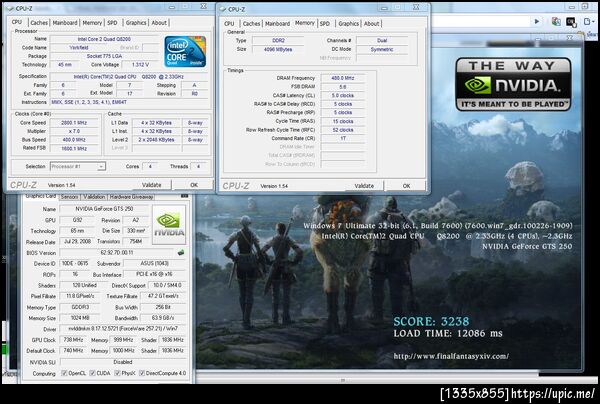This screenshot has width=600, height=404.
Task: Click the CAS# Latency '5.0 clocks' value
Action: tap(343, 95)
